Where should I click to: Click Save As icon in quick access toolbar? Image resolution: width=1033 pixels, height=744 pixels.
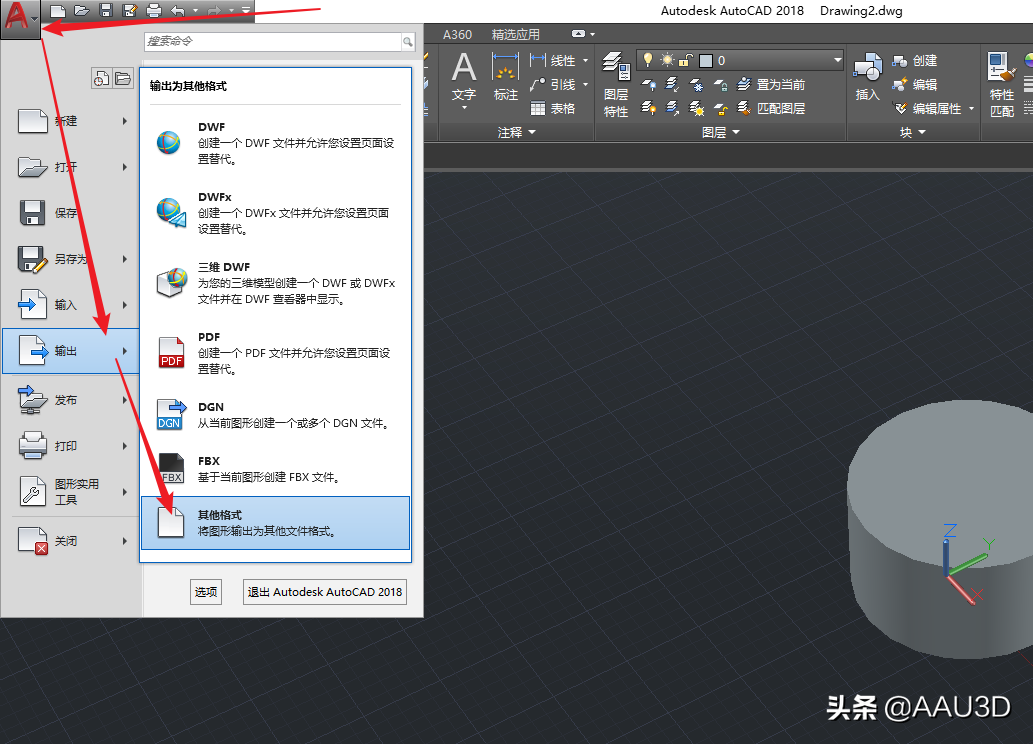[130, 11]
